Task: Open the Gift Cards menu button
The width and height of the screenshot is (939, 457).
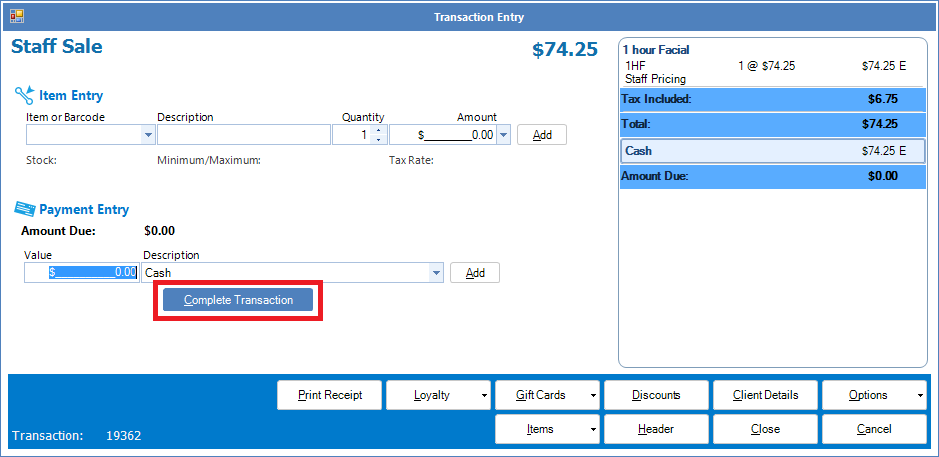Action: click(547, 395)
